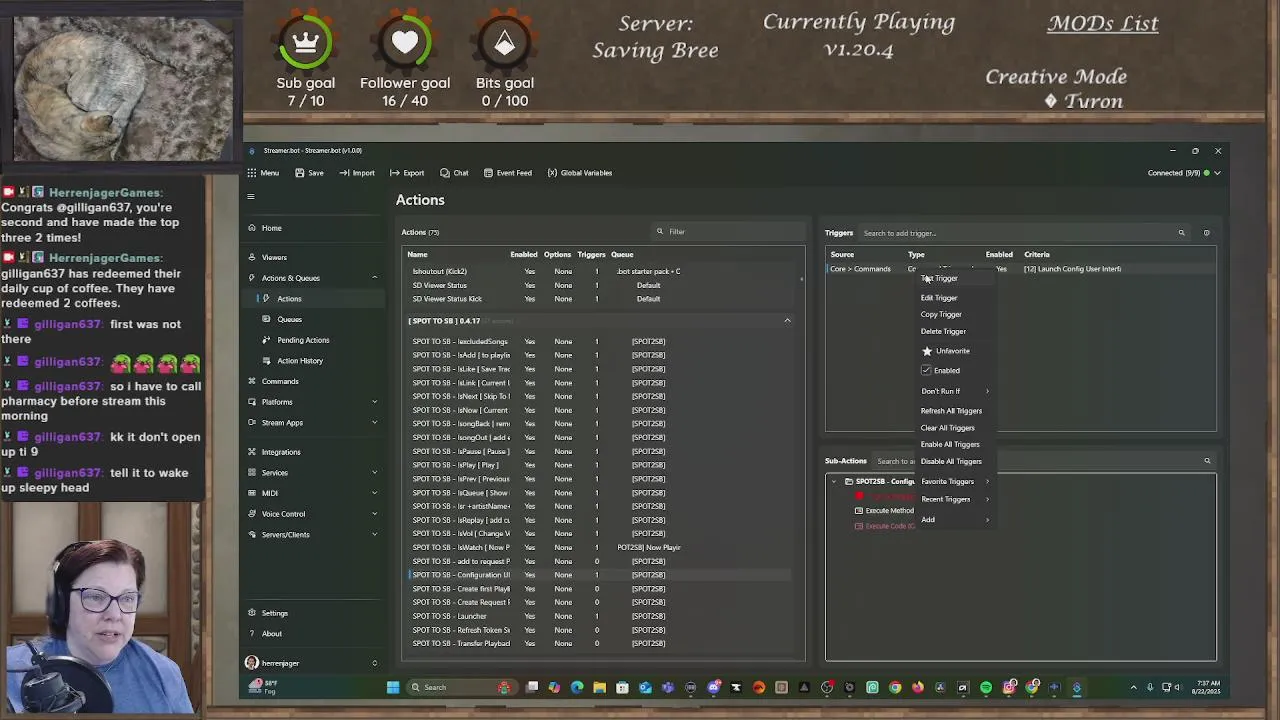1280x720 pixels.
Task: Collapse sidebar with the hamburger icon
Action: [251, 197]
